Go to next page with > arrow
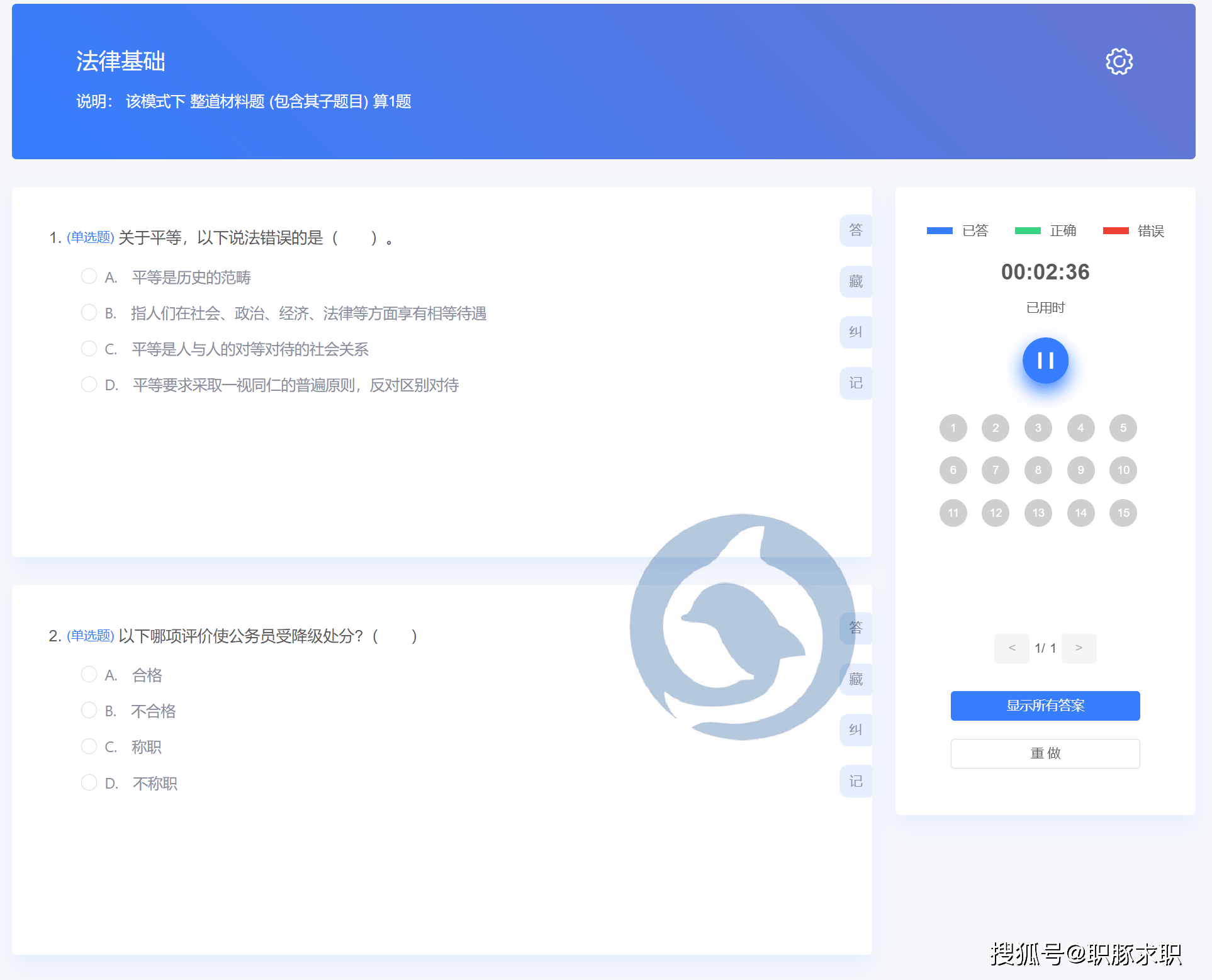1212x980 pixels. point(1079,648)
